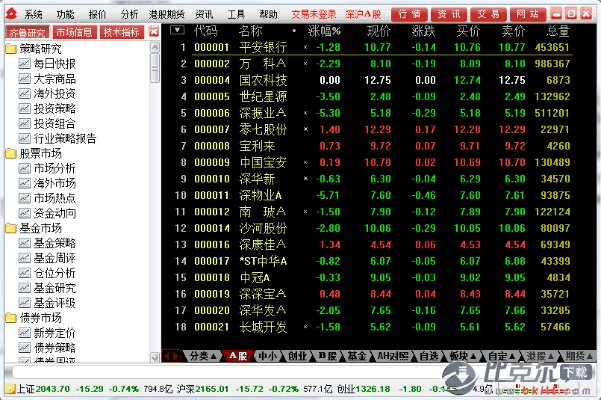
Task: Open the 海外市场 item
Action: click(47, 184)
